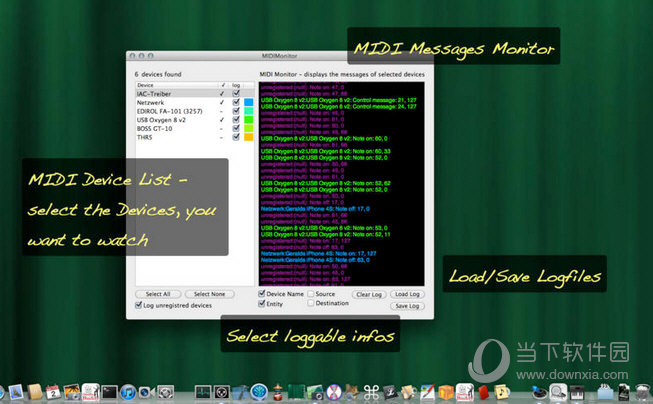The width and height of the screenshot is (653, 404).
Task: Launch iPhoto from the dock
Action: [72, 392]
